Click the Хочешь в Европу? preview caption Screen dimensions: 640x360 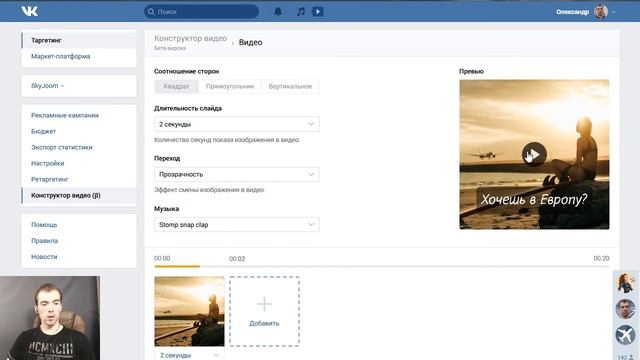point(534,200)
